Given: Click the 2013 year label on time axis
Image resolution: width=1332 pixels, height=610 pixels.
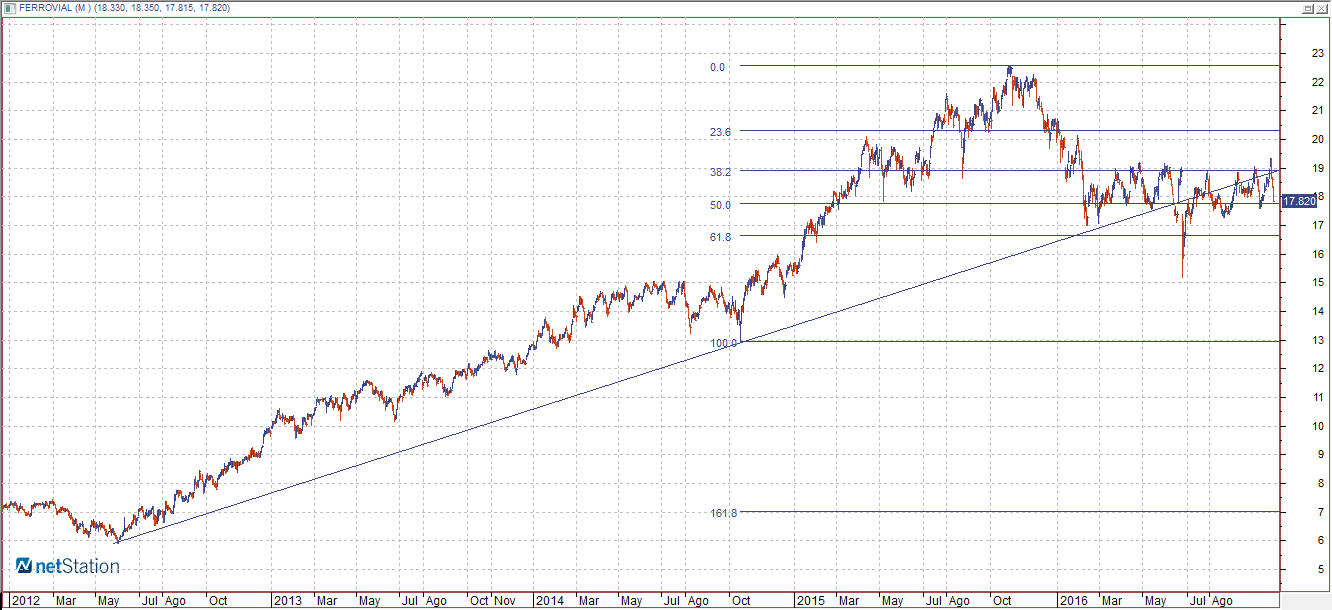Looking at the screenshot, I should [288, 601].
